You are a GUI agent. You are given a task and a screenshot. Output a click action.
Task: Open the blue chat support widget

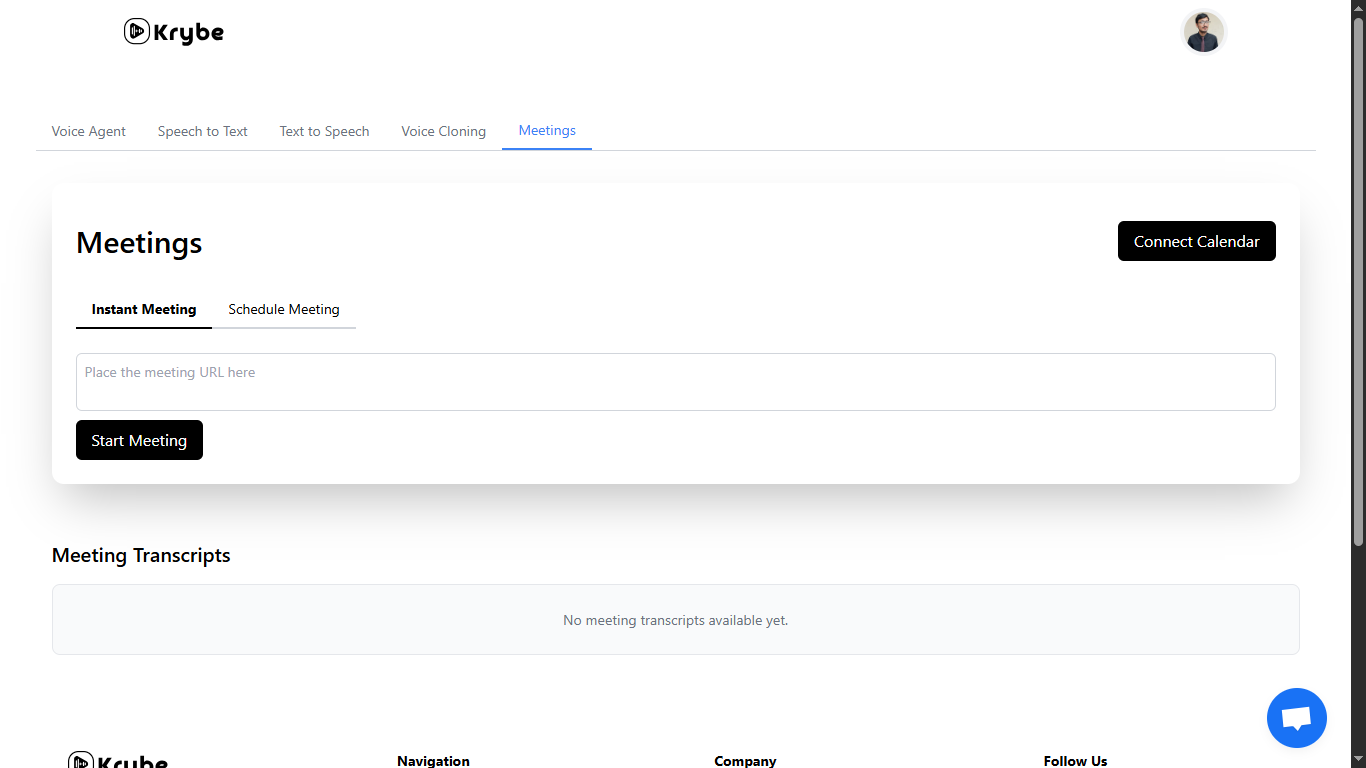1296,718
